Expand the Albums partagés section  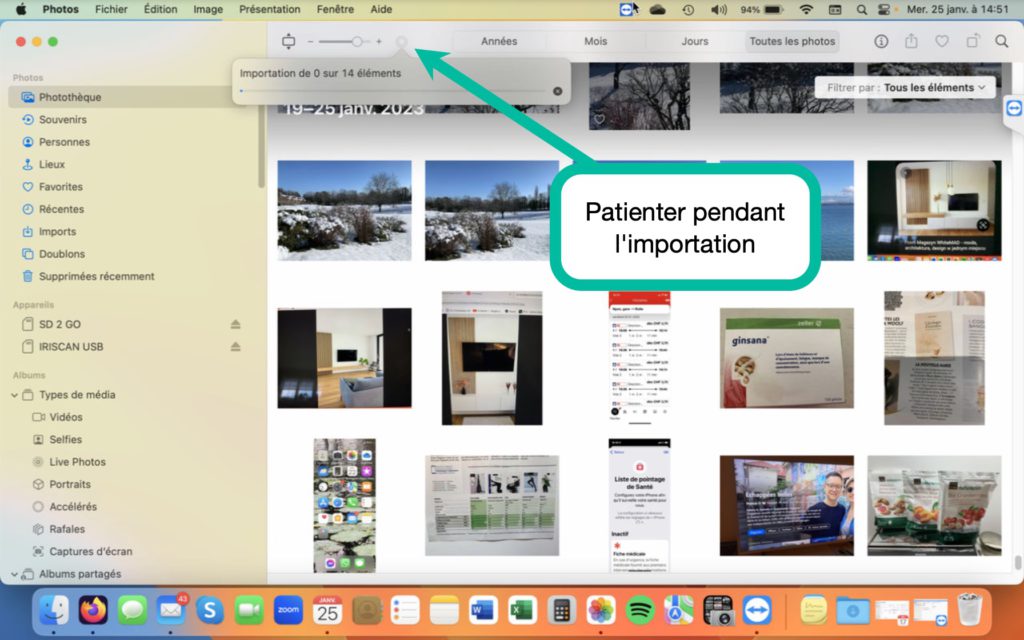(17, 575)
